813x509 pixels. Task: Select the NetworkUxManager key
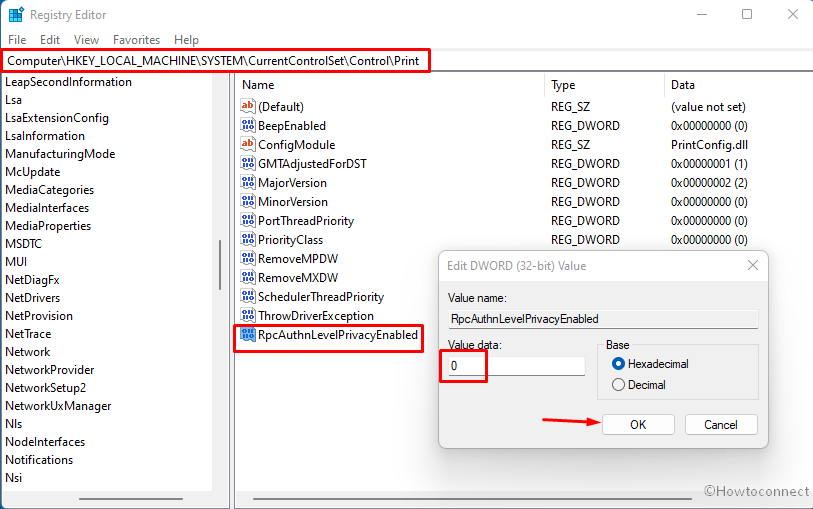[x=58, y=406]
